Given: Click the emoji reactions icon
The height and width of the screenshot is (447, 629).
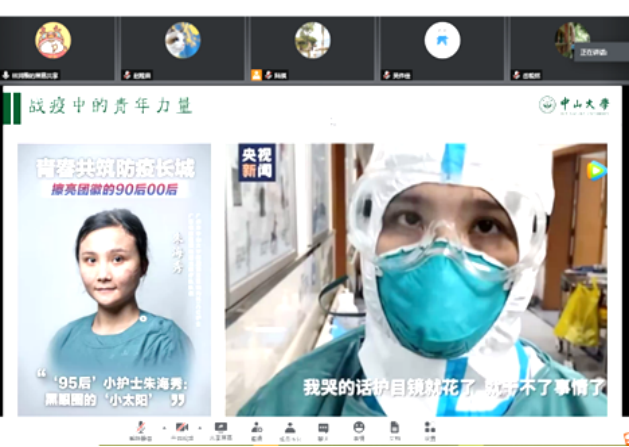Looking at the screenshot, I should click(358, 429).
